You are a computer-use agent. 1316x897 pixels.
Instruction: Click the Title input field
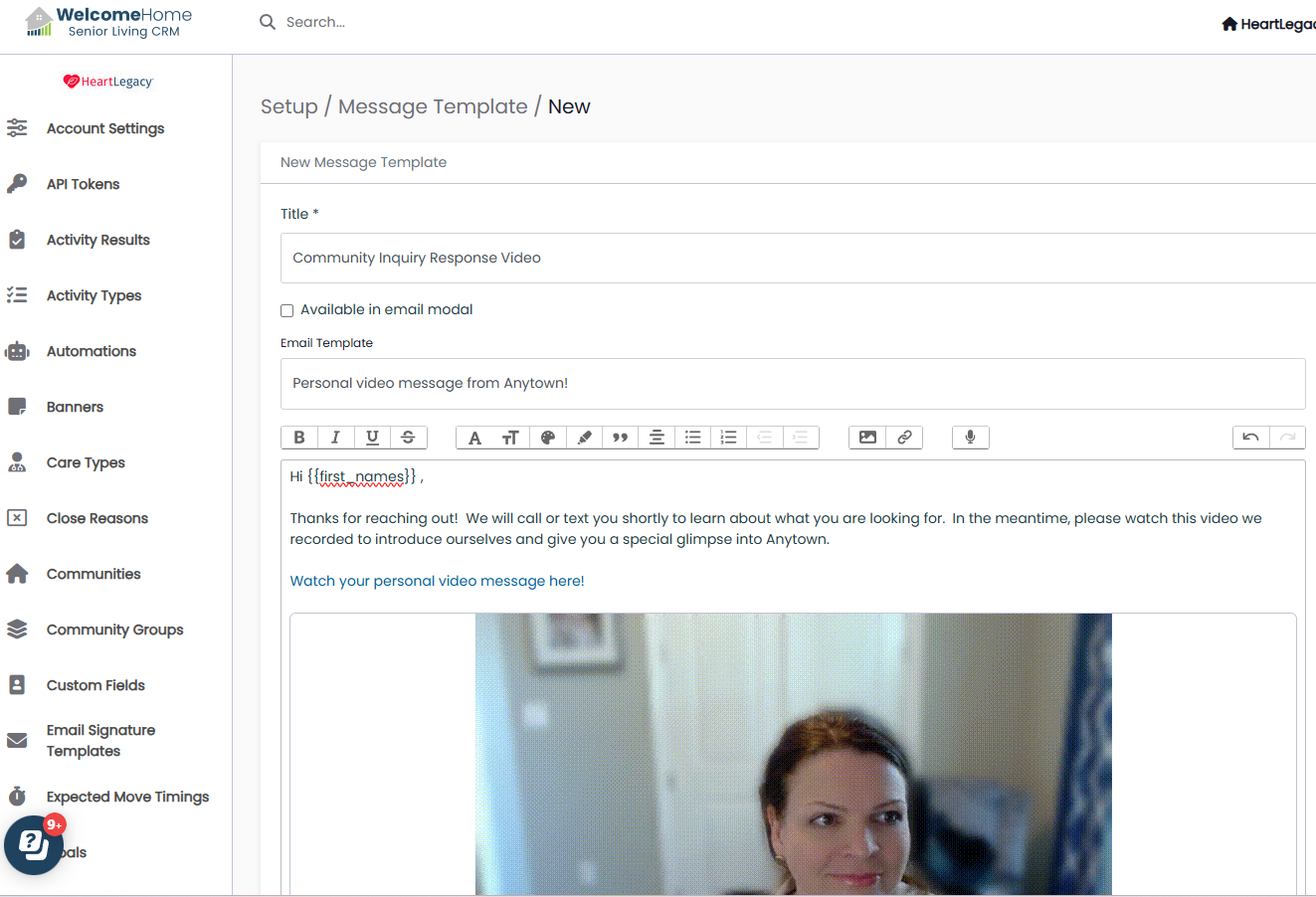click(796, 258)
